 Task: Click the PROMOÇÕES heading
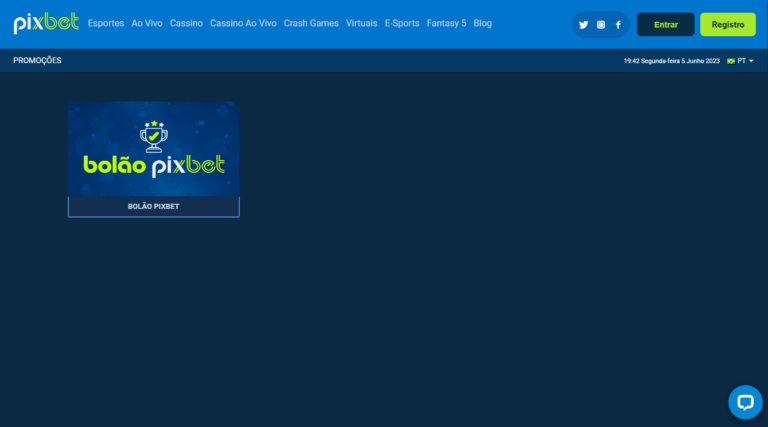click(37, 60)
